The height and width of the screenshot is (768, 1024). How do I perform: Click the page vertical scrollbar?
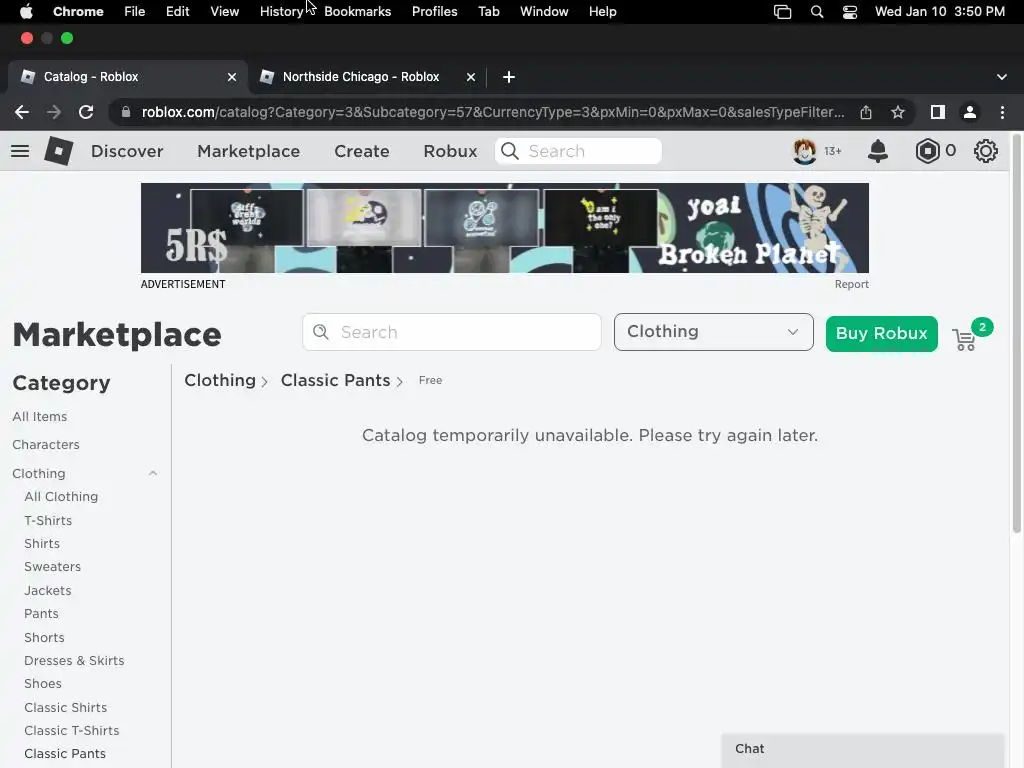click(1016, 333)
